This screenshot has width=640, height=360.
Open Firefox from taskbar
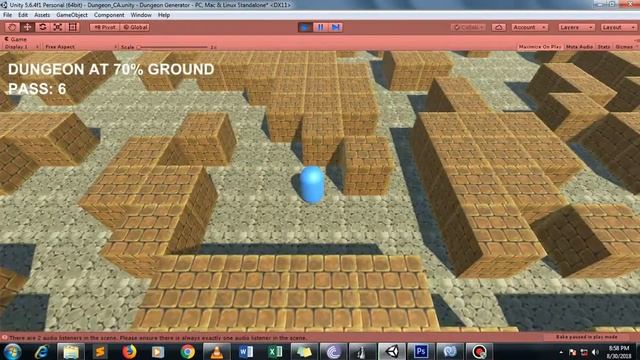tap(129, 351)
